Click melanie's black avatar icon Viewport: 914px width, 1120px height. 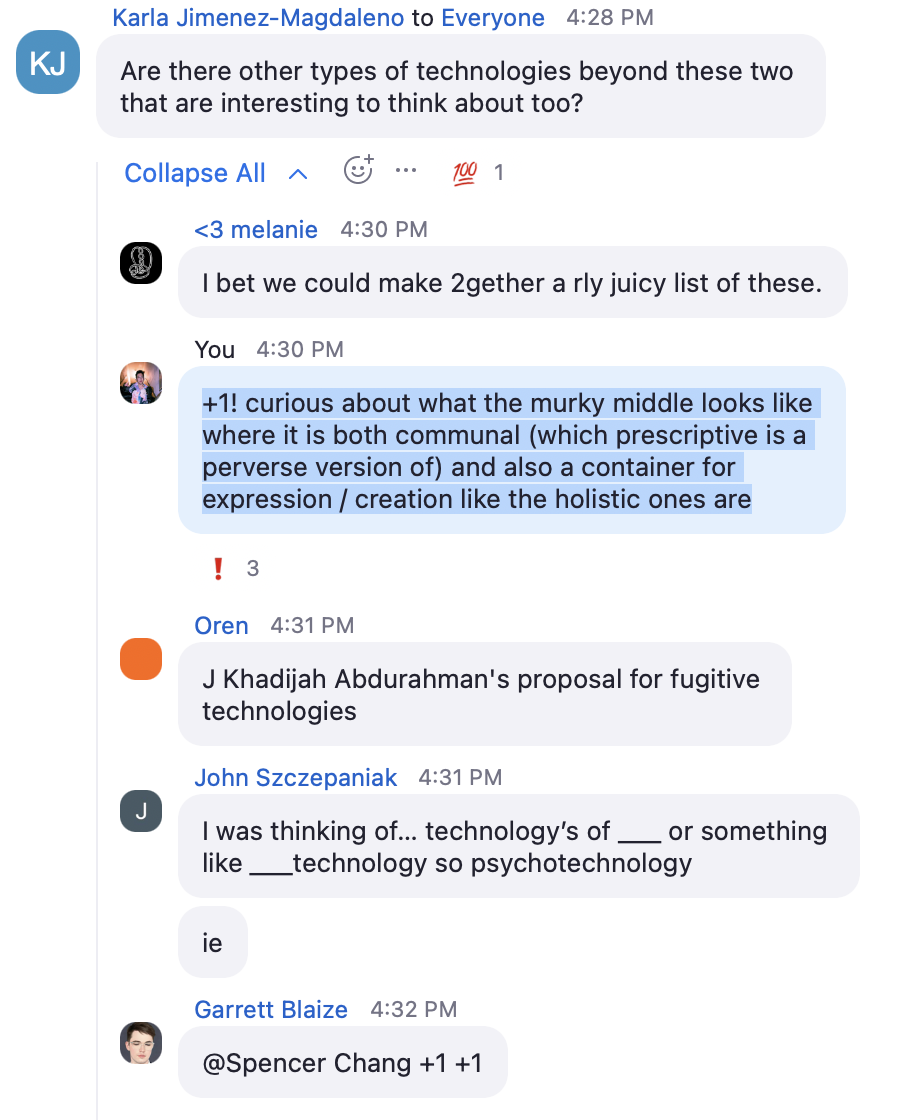(140, 263)
